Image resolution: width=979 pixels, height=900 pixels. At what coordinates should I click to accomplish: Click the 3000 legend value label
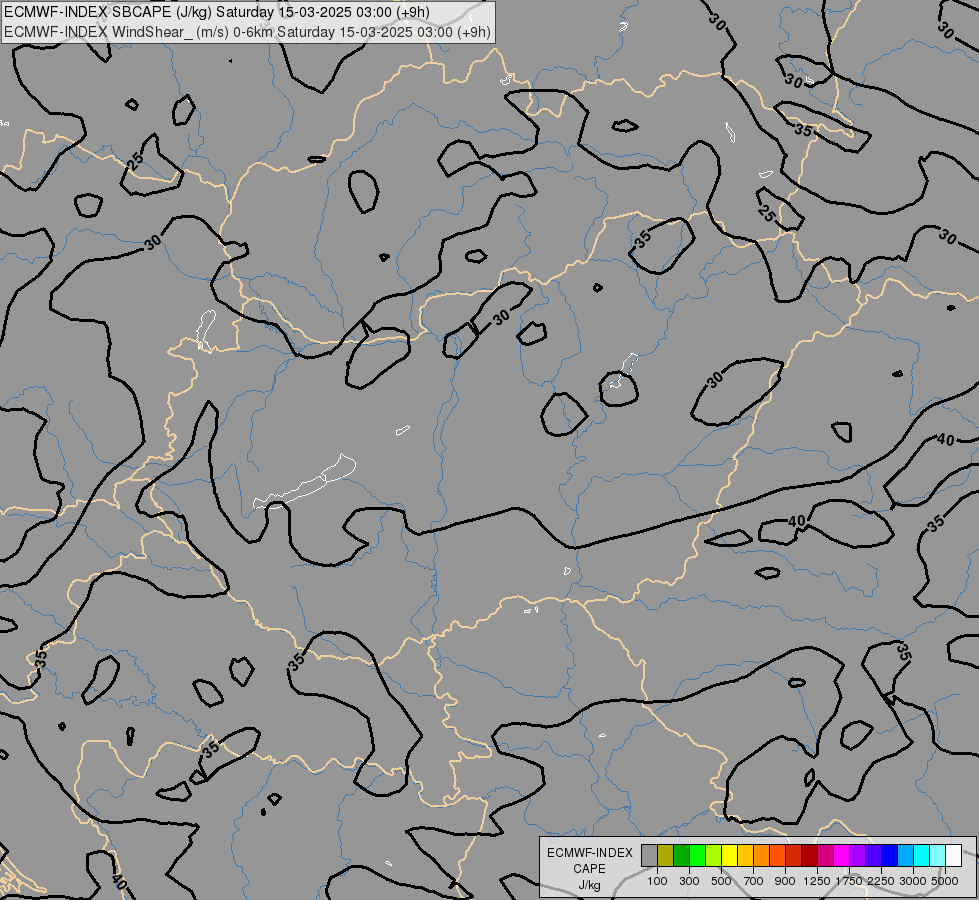tap(912, 881)
